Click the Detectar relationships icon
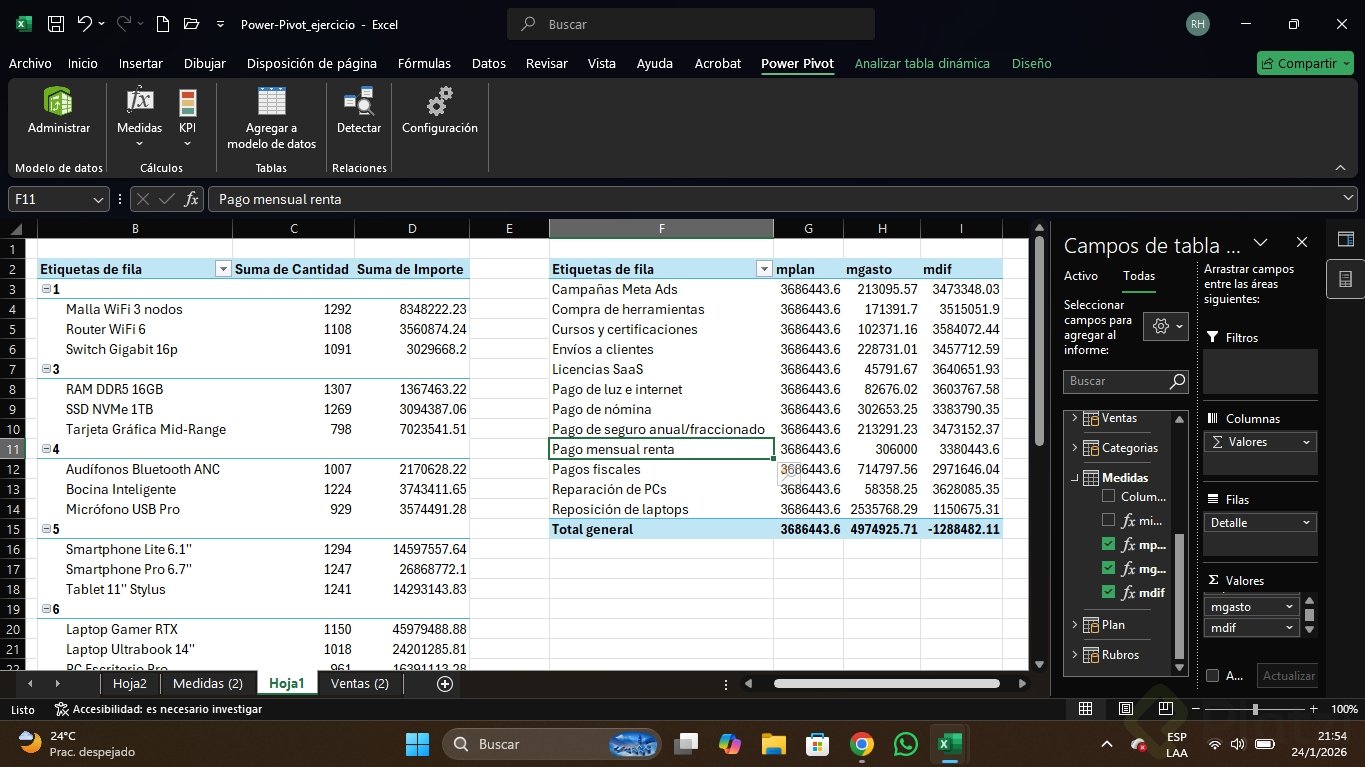Screen dimensions: 1365x767 coord(358,111)
